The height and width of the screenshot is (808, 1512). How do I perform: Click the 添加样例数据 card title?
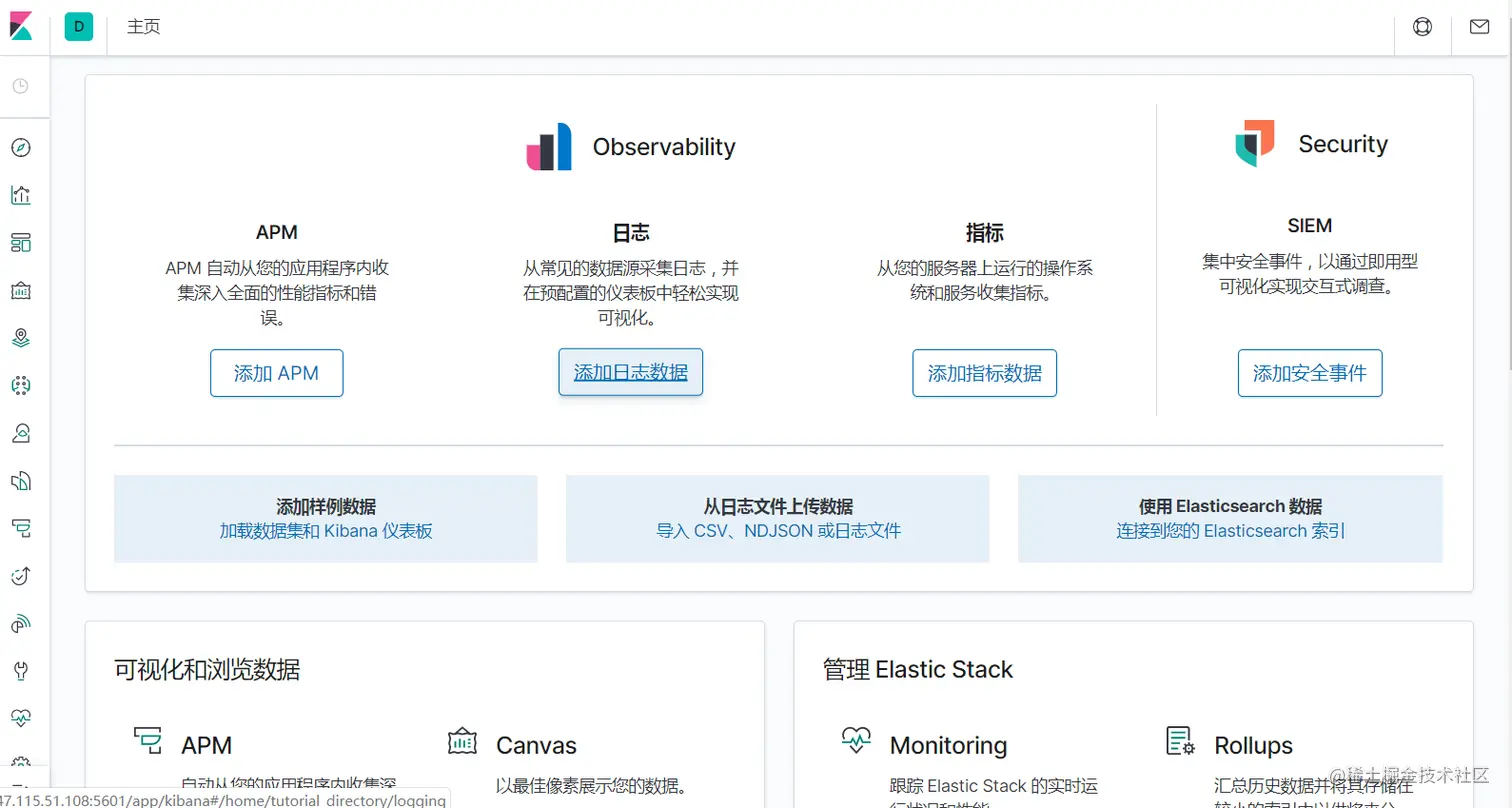(x=326, y=506)
